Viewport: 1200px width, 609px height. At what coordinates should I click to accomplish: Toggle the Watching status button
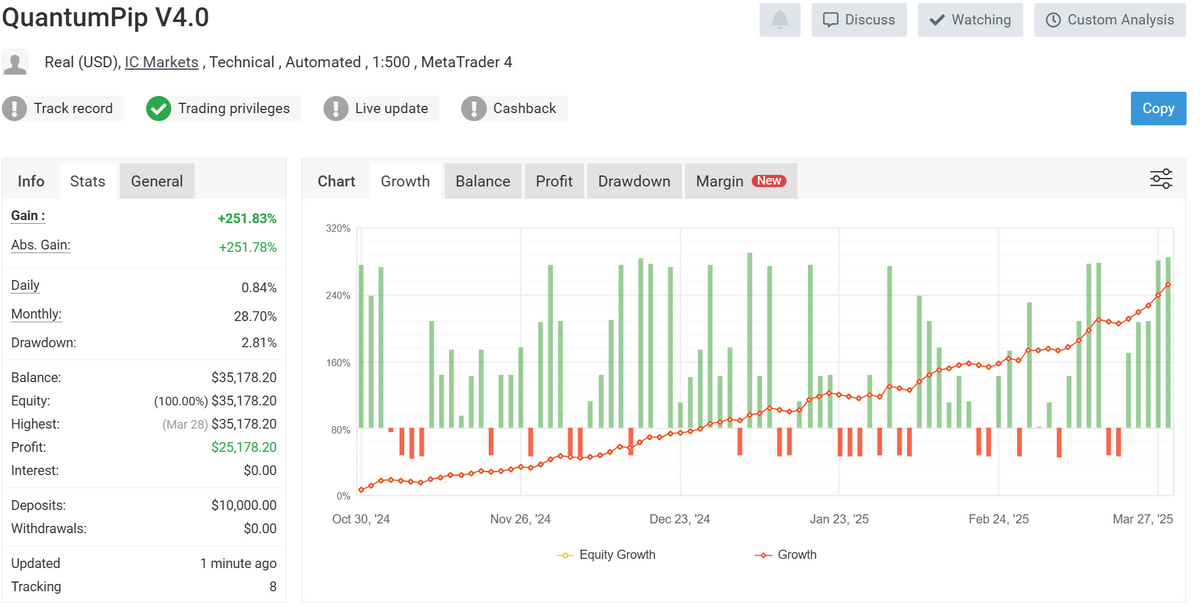[x=970, y=20]
